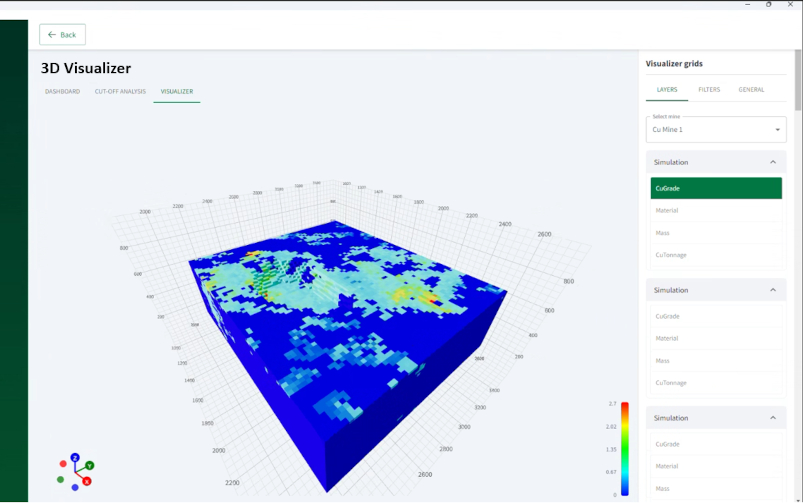The height and width of the screenshot is (503, 803).
Task: Select CuTonnage in the second Simulation section
Action: click(716, 383)
